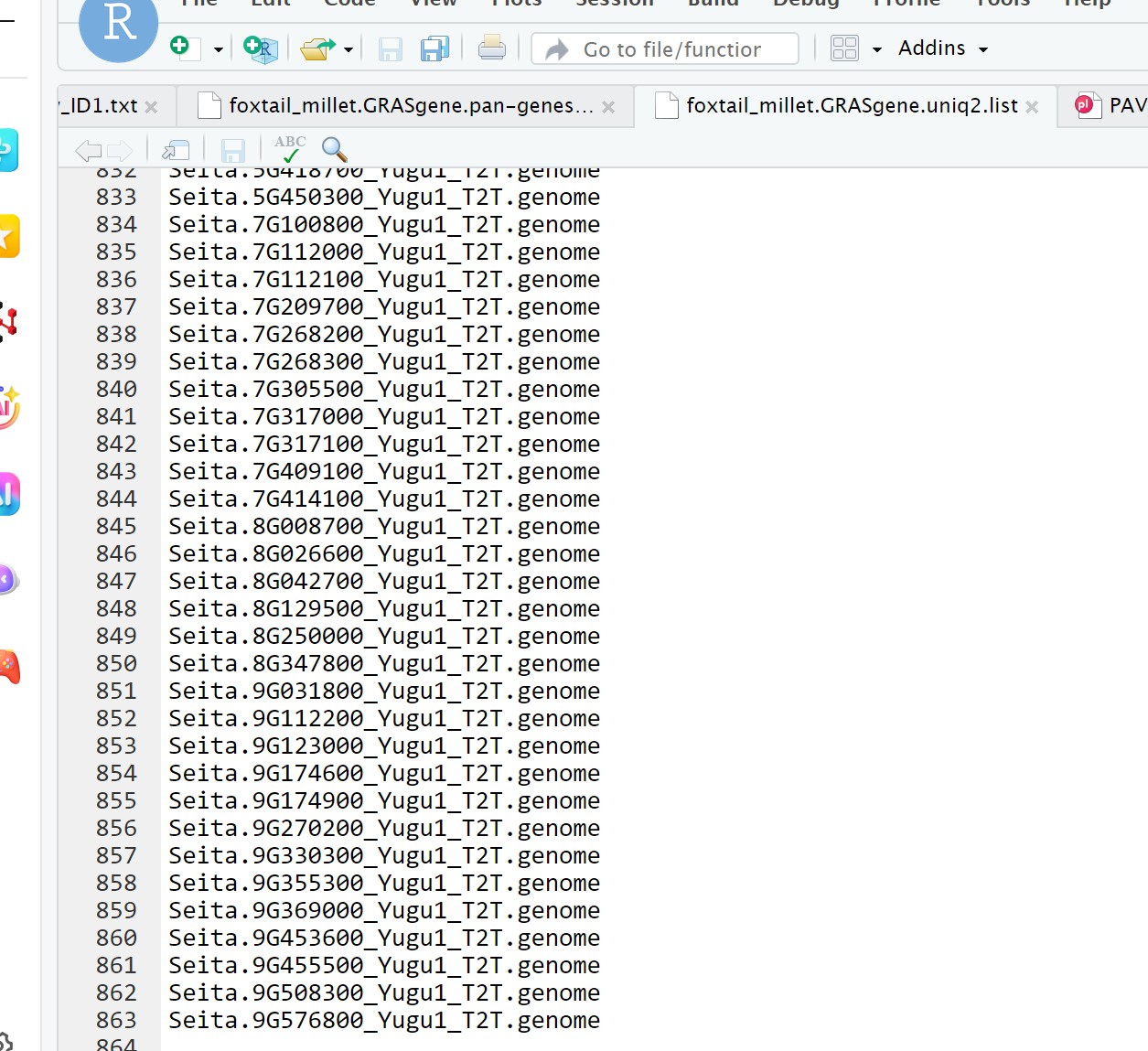
Task: Save the current document in the main toolbar
Action: (391, 48)
